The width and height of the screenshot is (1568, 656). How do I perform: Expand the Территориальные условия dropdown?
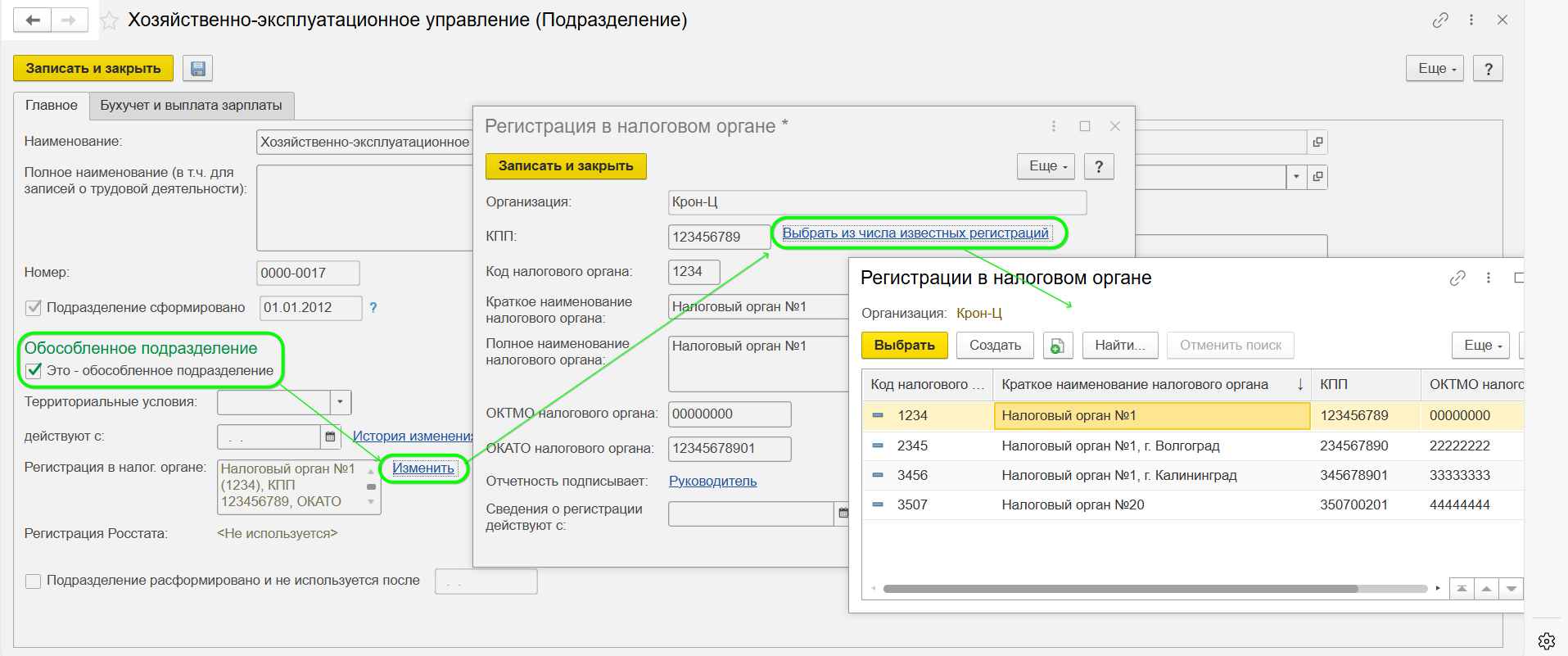coord(341,402)
